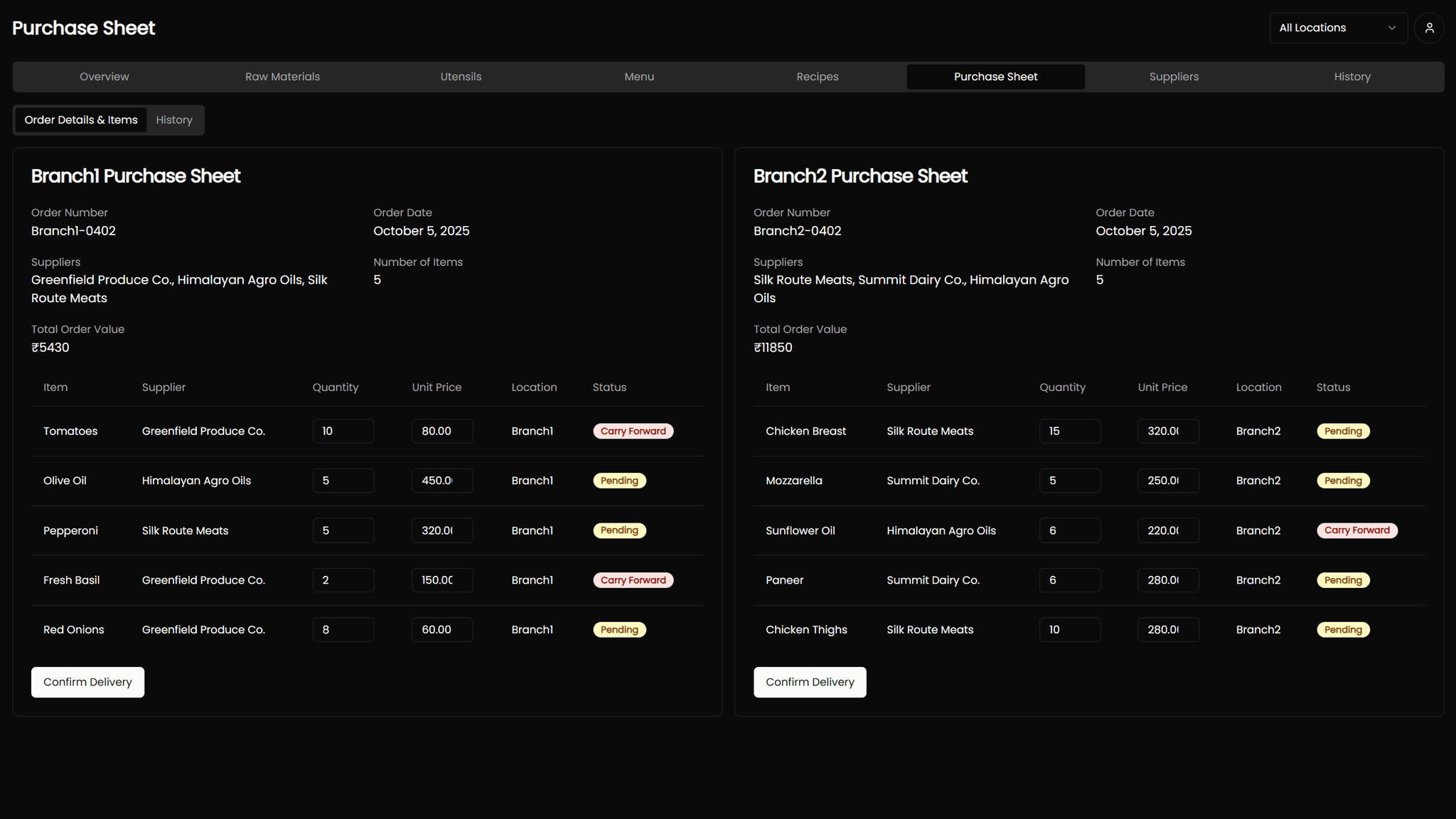The height and width of the screenshot is (819, 1456).
Task: Click the Pending status badge on Olive Oil
Action: click(619, 481)
